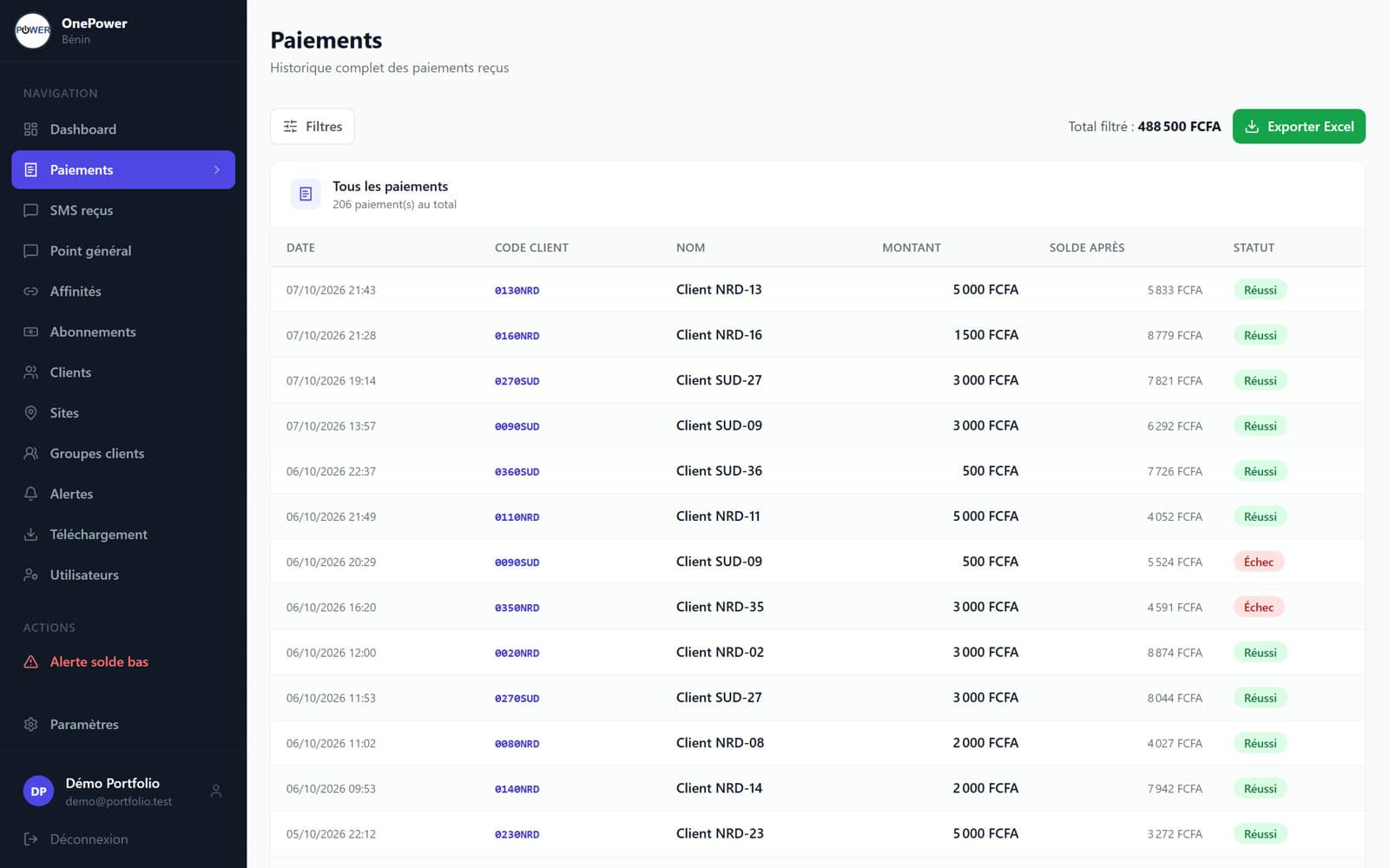
Task: Click the Groupes clients icon
Action: pos(30,453)
